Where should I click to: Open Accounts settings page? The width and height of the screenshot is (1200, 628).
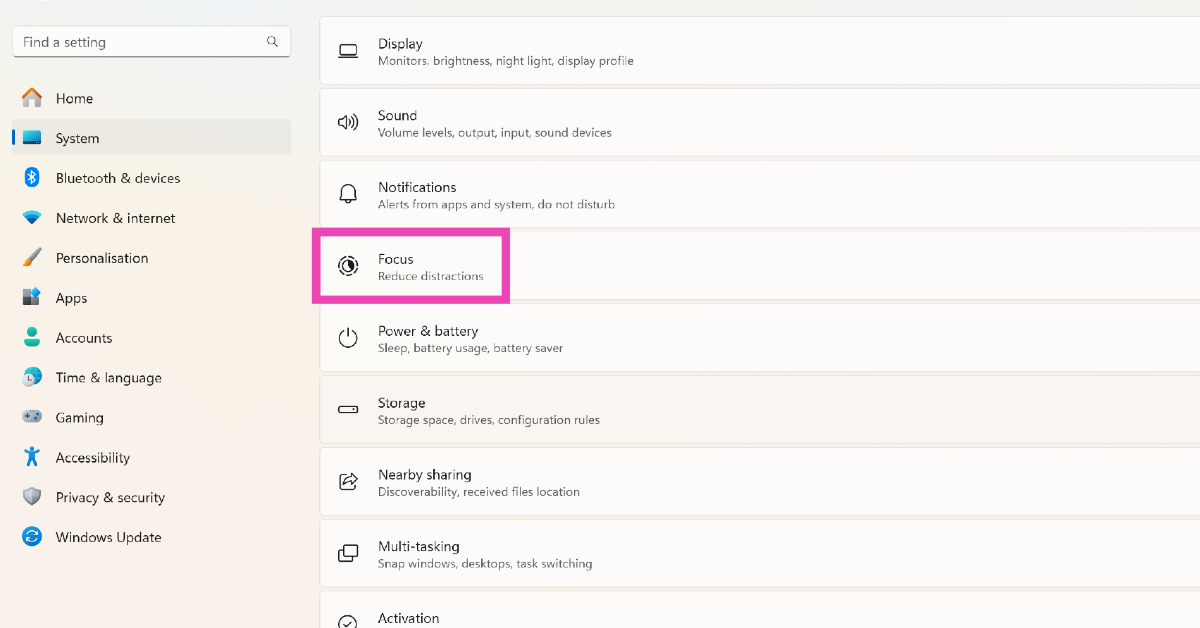pos(83,338)
